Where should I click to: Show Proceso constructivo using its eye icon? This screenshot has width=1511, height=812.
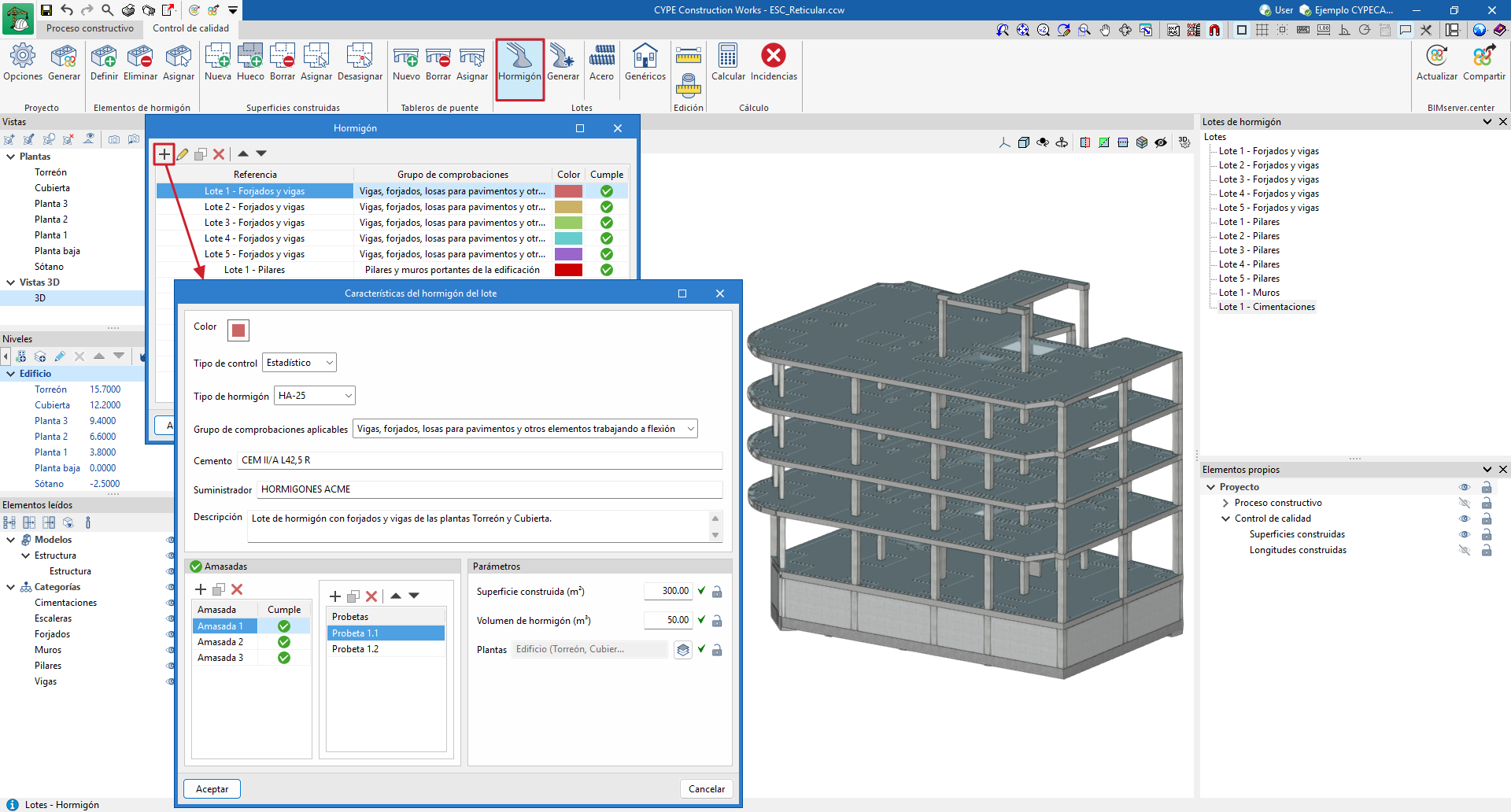point(1464,503)
